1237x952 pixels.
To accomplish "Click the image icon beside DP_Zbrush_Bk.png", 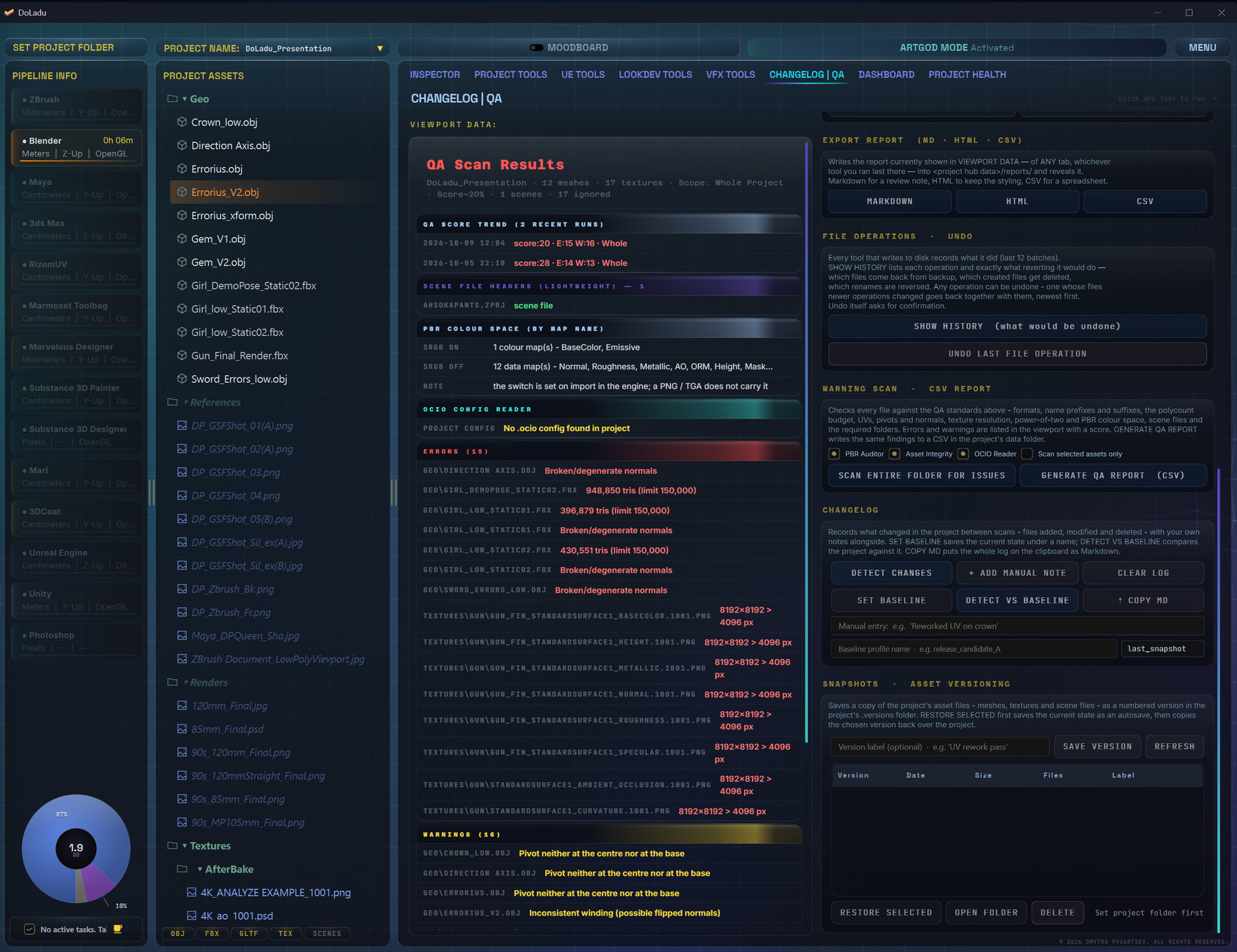I will 182,589.
